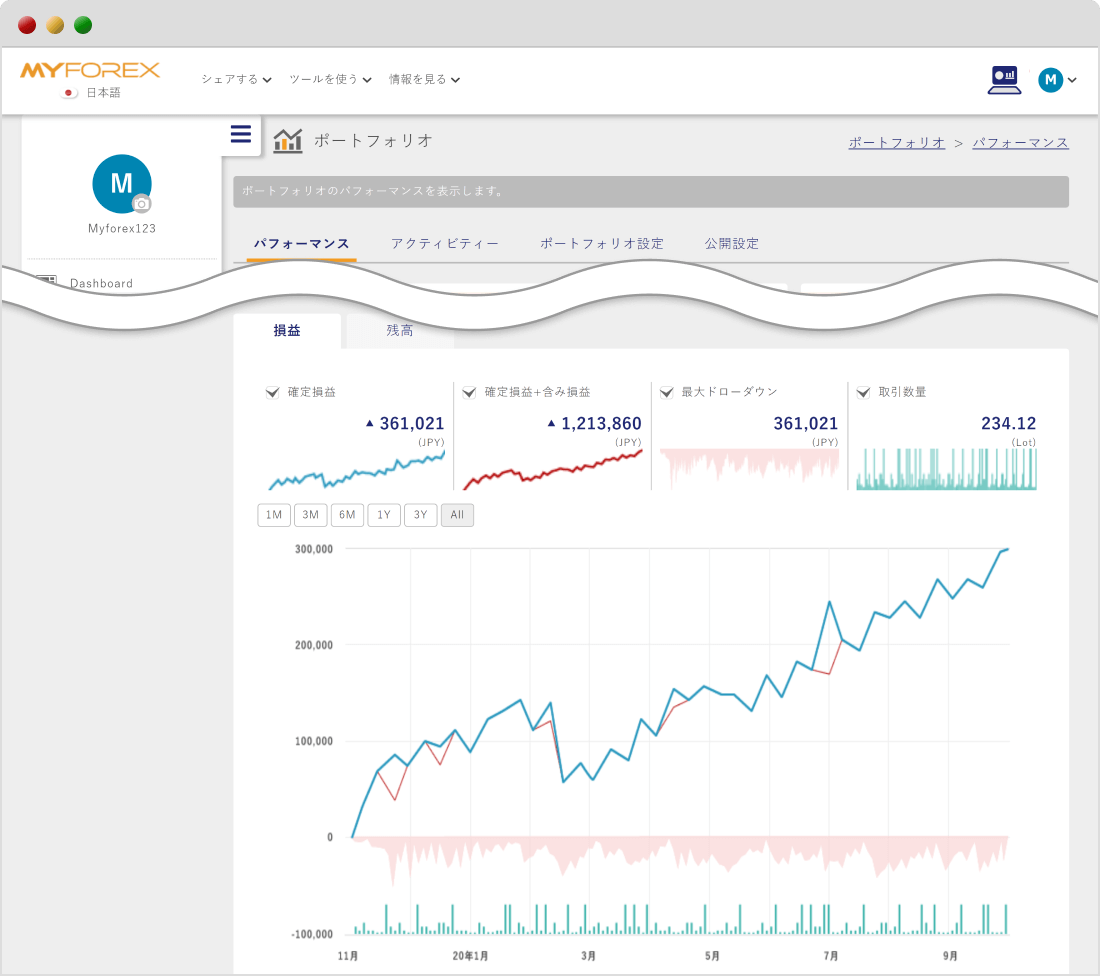This screenshot has width=1100, height=976.
Task: Expand the シェアする dropdown menu
Action: pyautogui.click(x=235, y=79)
